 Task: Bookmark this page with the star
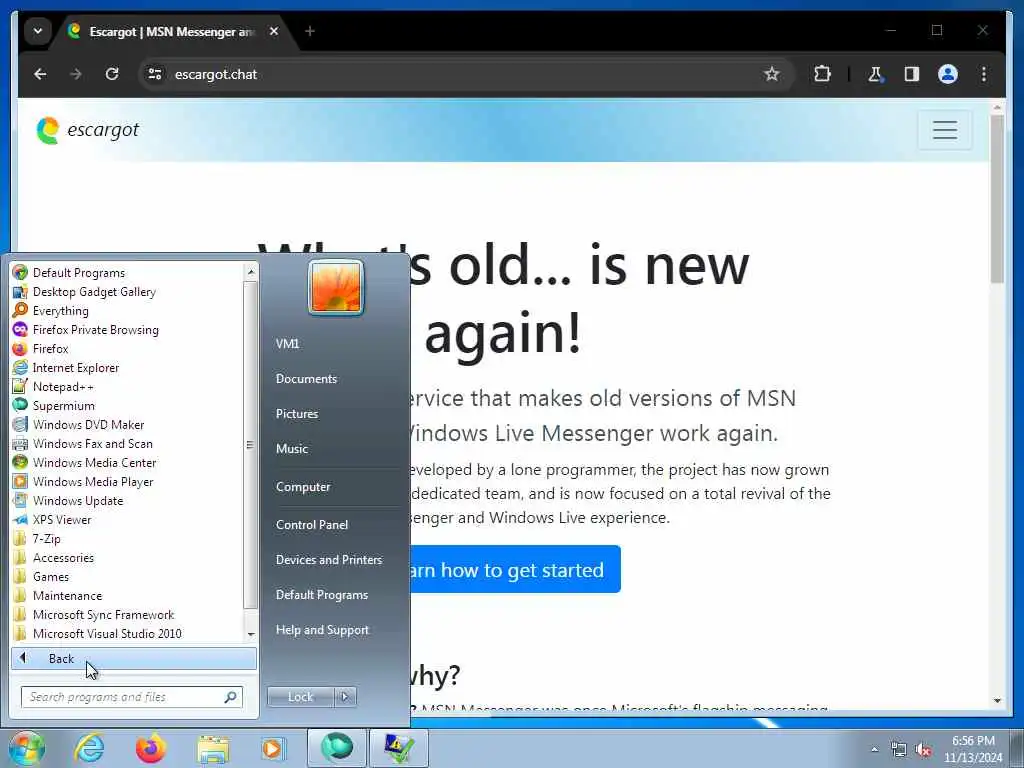pos(772,74)
